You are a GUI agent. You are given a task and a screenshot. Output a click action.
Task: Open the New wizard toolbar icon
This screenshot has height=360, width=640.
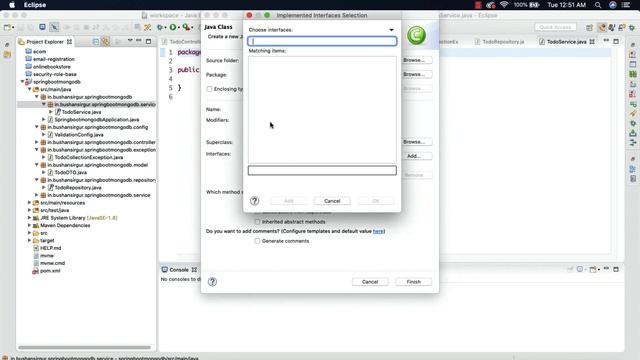click(x=7, y=27)
